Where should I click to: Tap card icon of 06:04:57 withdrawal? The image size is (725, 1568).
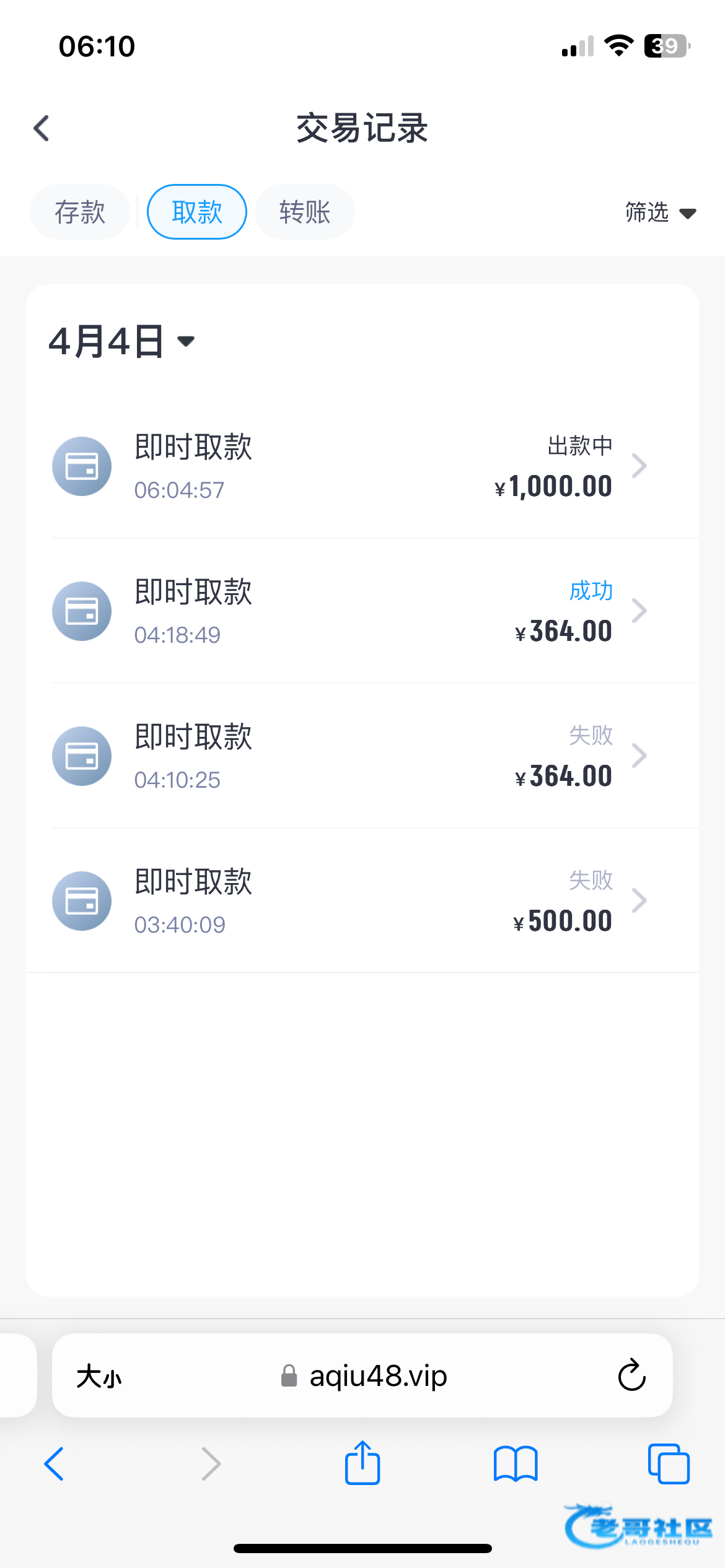click(x=82, y=466)
